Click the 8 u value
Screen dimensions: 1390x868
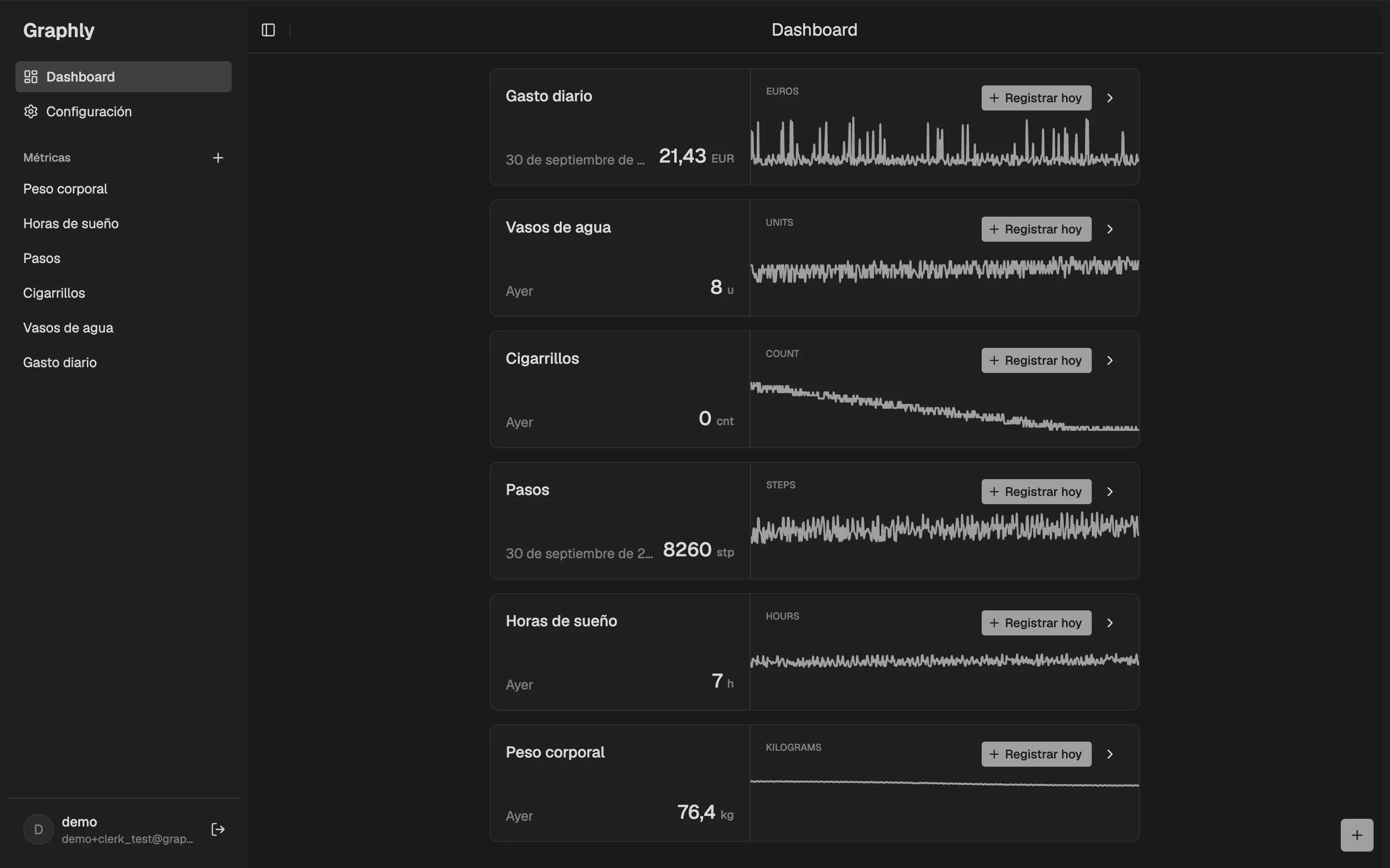722,287
